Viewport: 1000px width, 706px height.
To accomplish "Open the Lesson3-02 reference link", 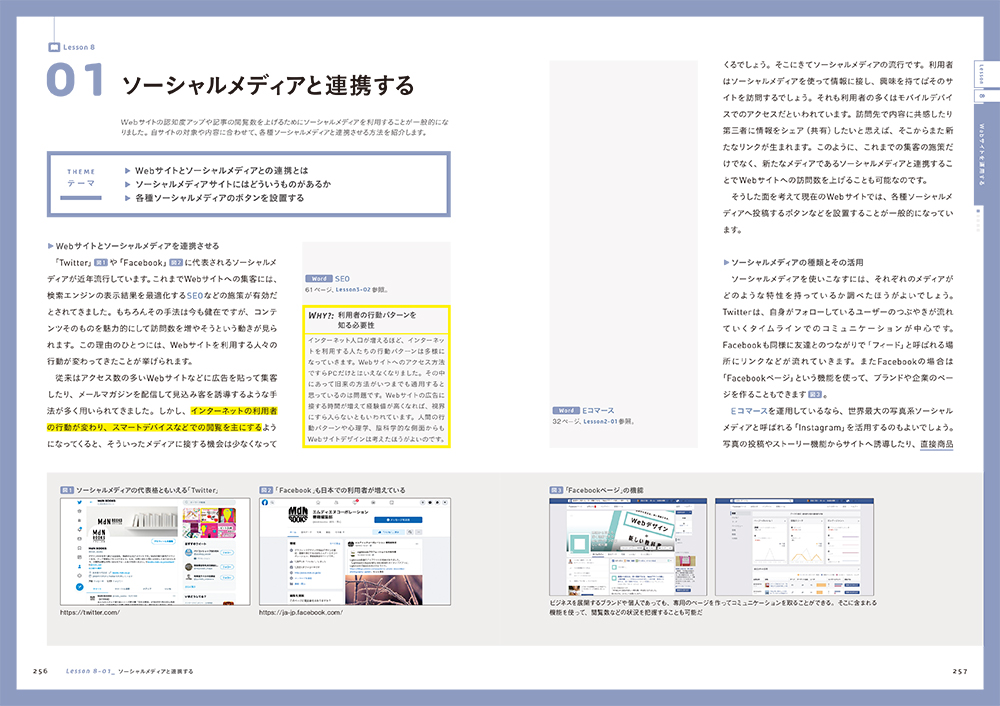I will (353, 290).
